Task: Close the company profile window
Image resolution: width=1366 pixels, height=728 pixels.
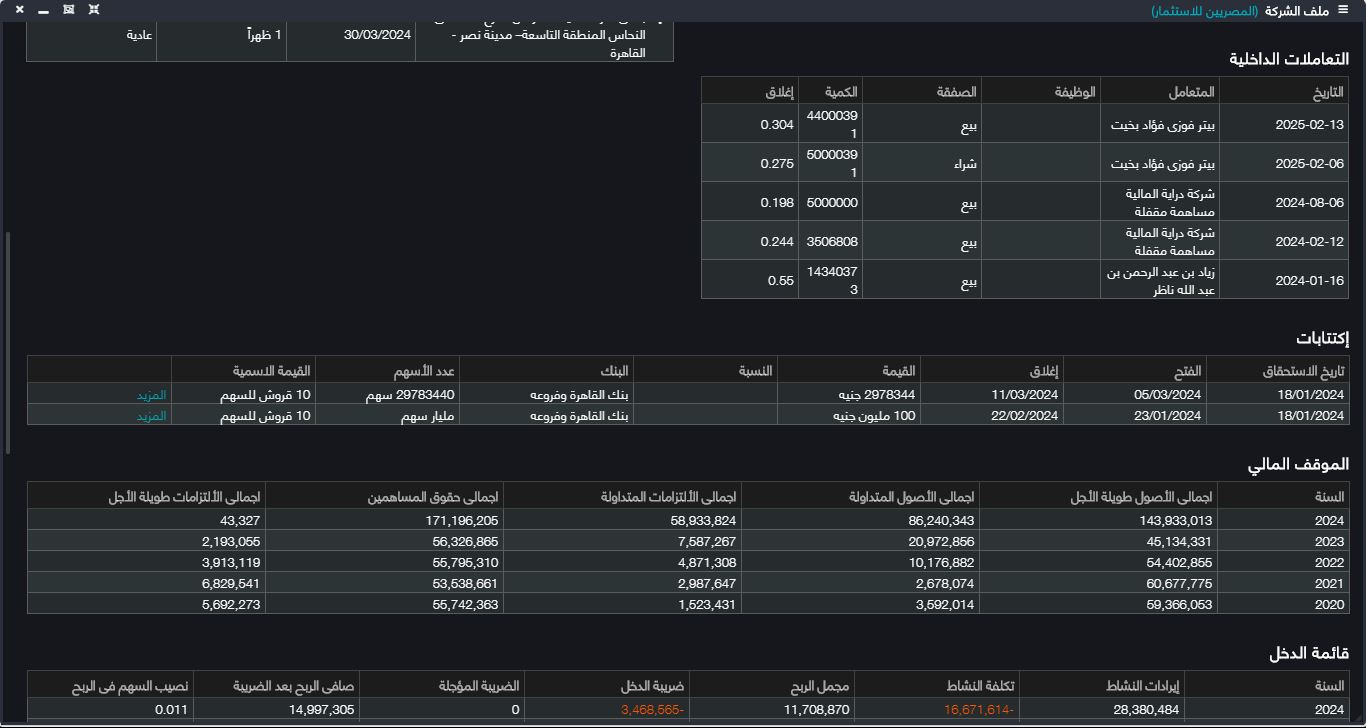Action: click(x=19, y=9)
